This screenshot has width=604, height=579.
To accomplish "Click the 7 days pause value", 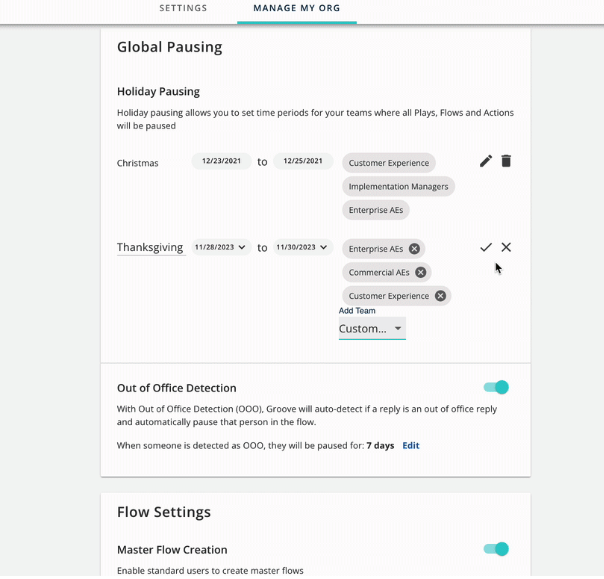I will [380, 446].
